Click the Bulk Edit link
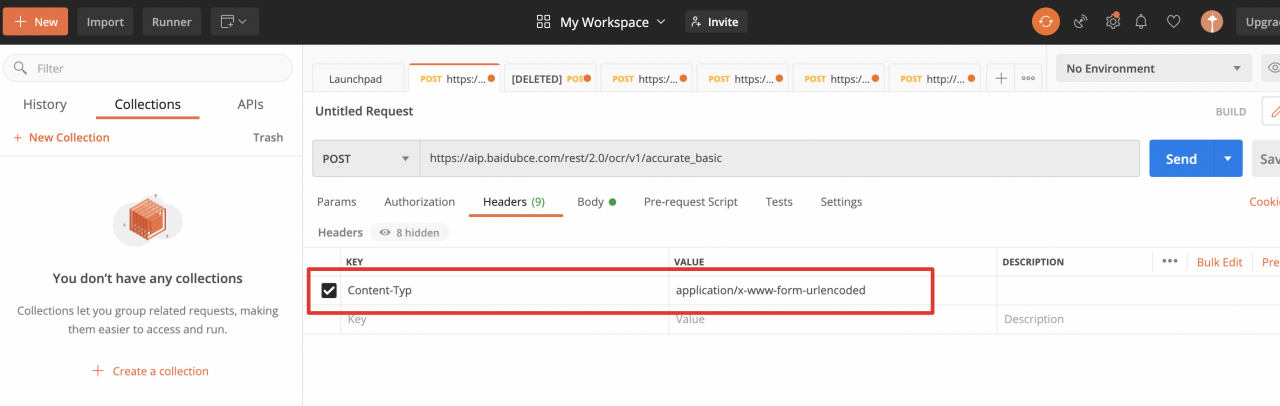The width and height of the screenshot is (1280, 406). (1219, 261)
